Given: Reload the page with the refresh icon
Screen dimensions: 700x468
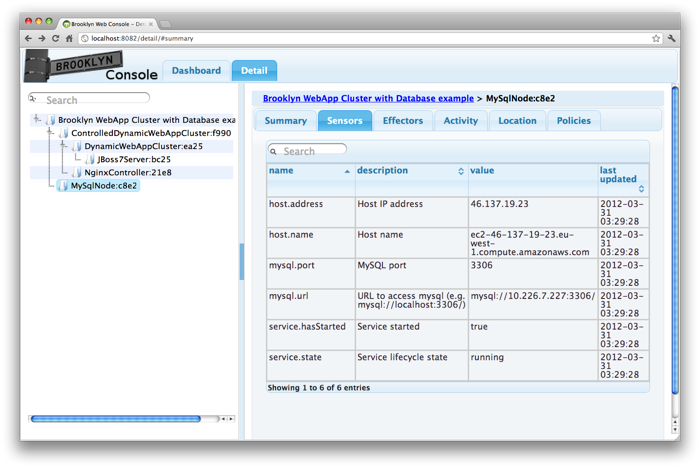Looking at the screenshot, I should coord(55,38).
